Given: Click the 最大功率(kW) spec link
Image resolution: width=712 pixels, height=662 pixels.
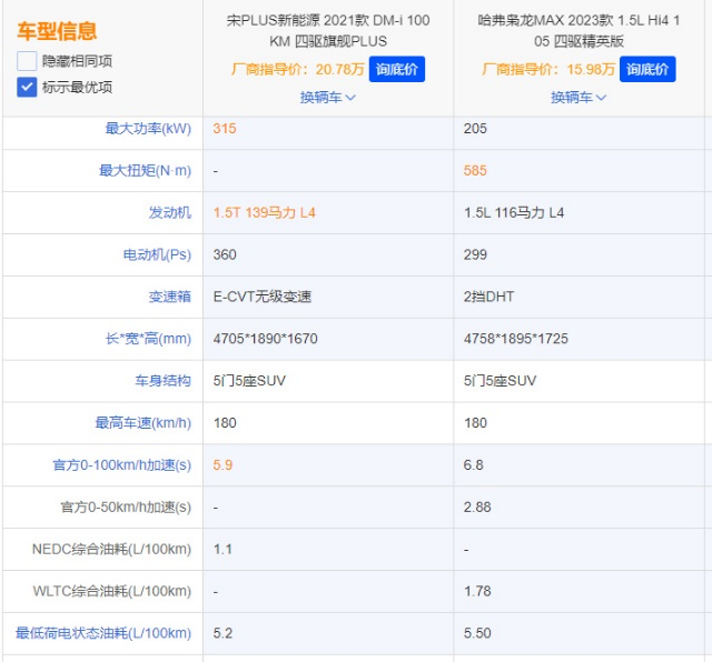Looking at the screenshot, I should click(x=148, y=128).
